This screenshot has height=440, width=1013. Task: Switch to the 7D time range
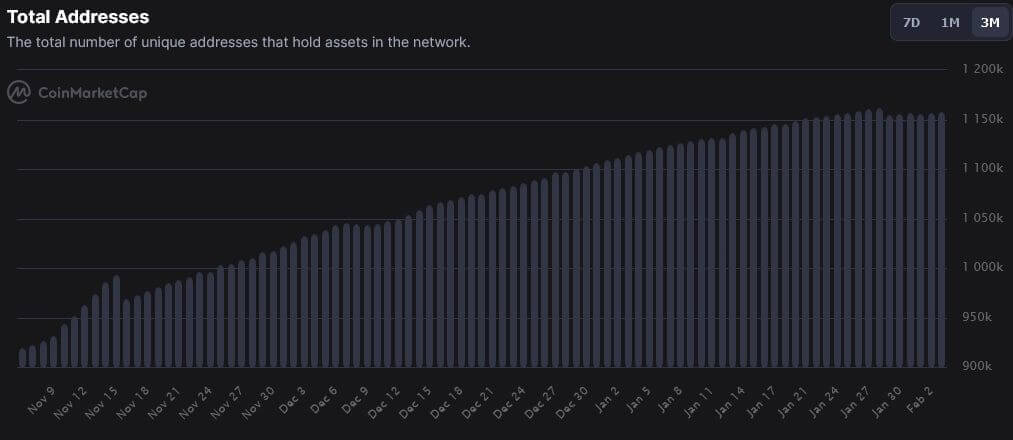coord(911,23)
